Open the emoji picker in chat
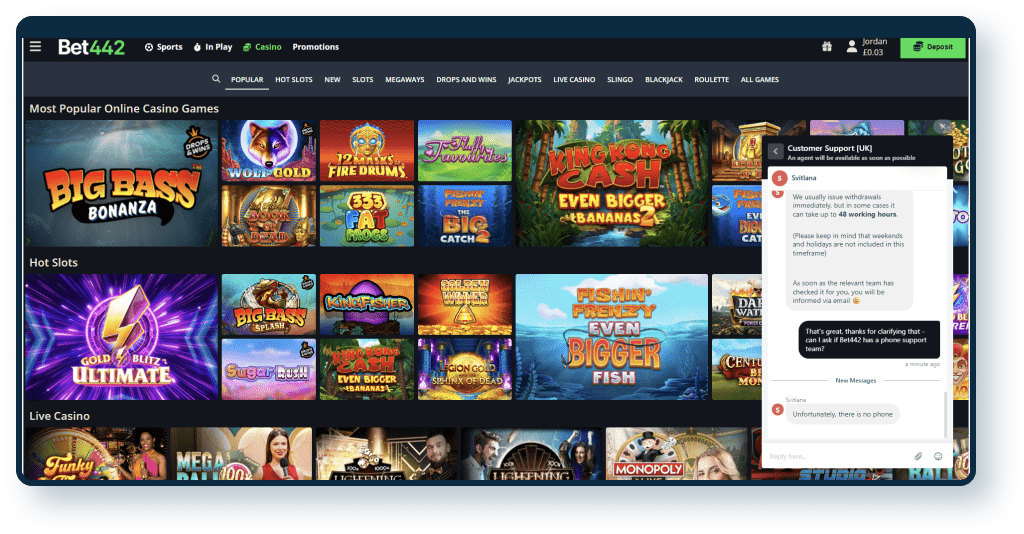The width and height of the screenshot is (1024, 534). tap(938, 456)
